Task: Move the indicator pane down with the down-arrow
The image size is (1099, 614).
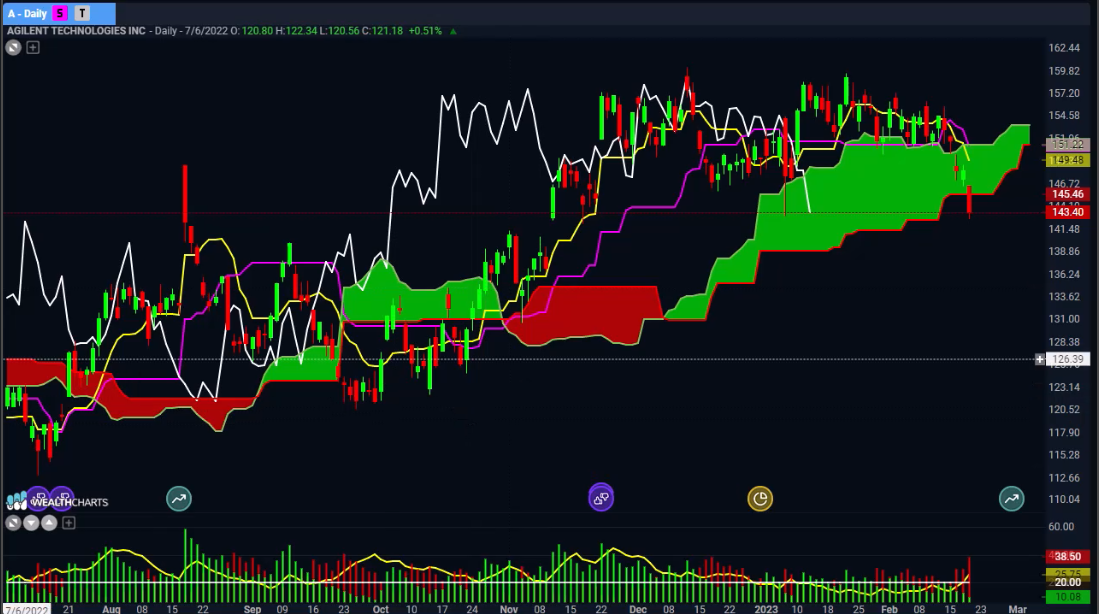Action: point(31,523)
